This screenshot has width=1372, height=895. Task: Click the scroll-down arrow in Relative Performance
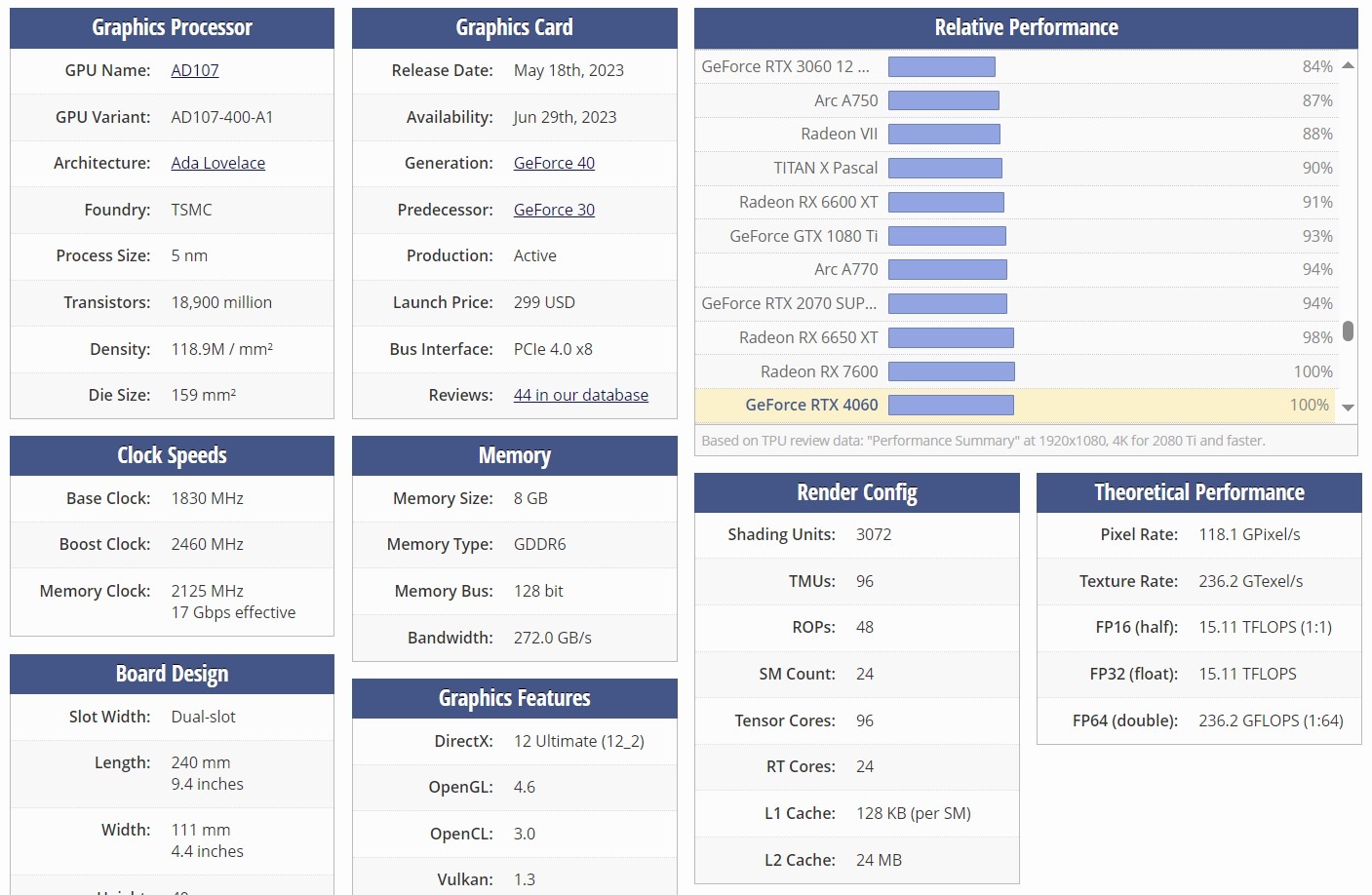1348,408
